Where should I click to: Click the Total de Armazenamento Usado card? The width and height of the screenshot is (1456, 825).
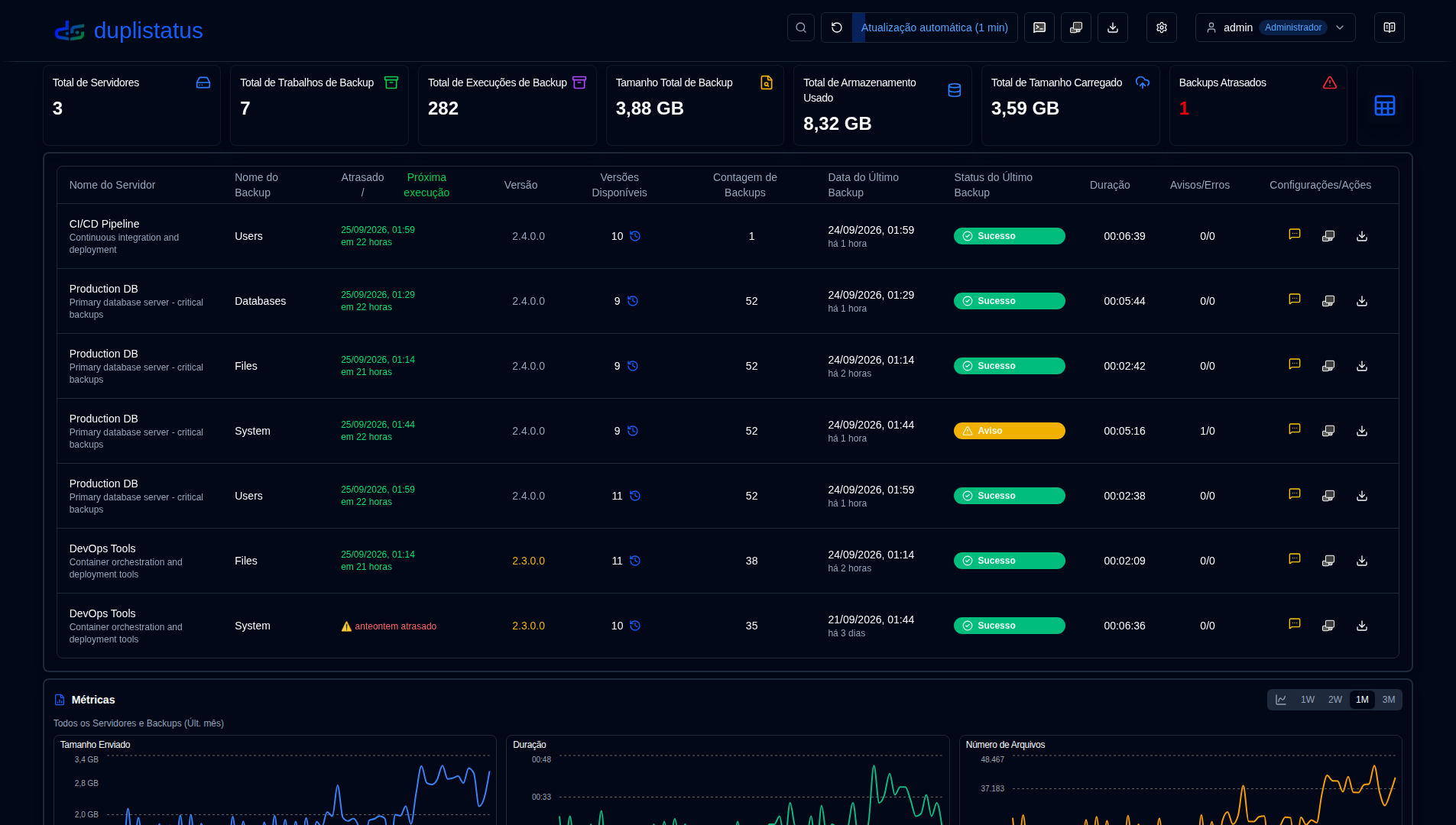coord(883,105)
